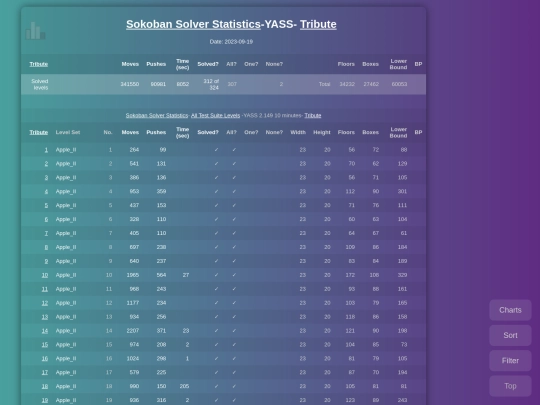This screenshot has height=405, width=540.
Task: Open level 14 link
Action: tap(45, 331)
